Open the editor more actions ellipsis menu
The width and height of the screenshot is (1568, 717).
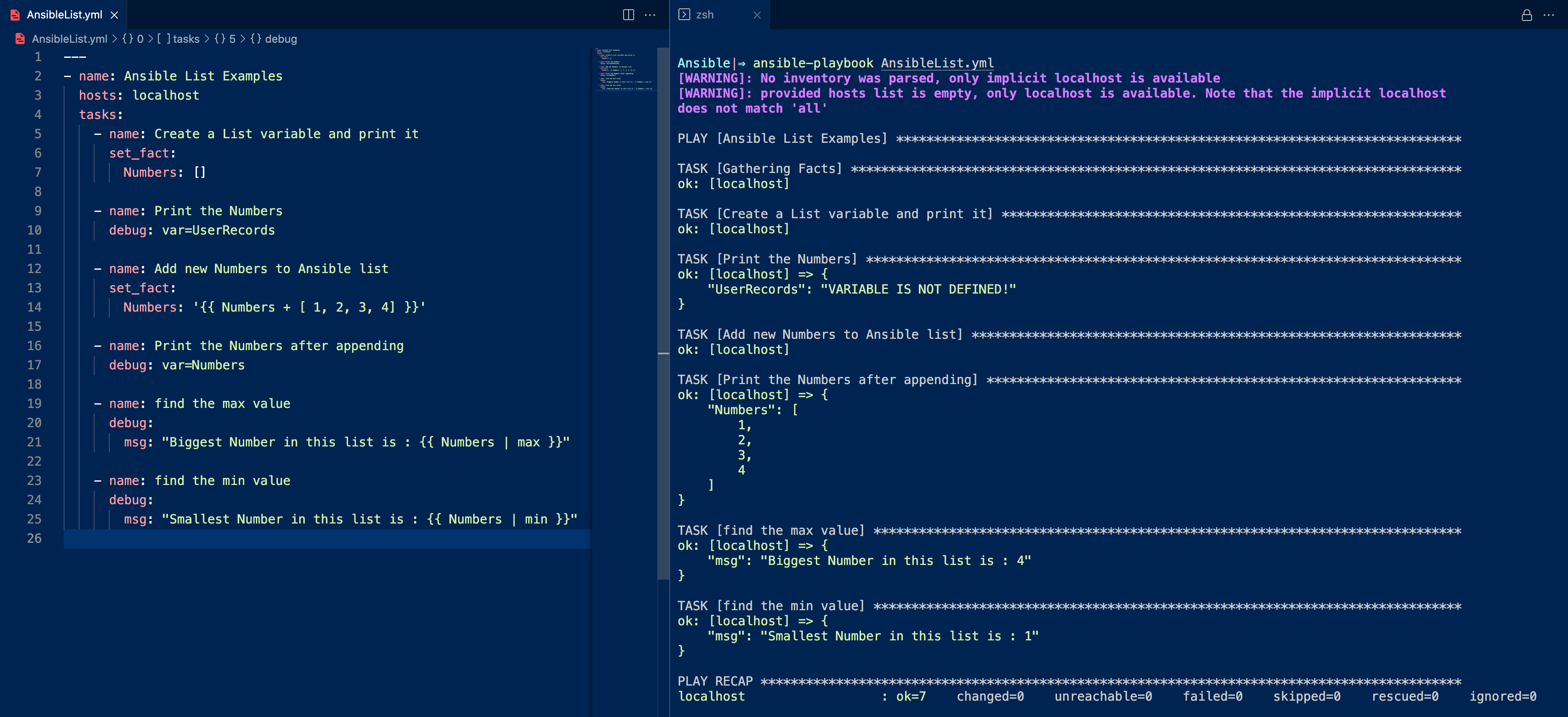tap(651, 15)
